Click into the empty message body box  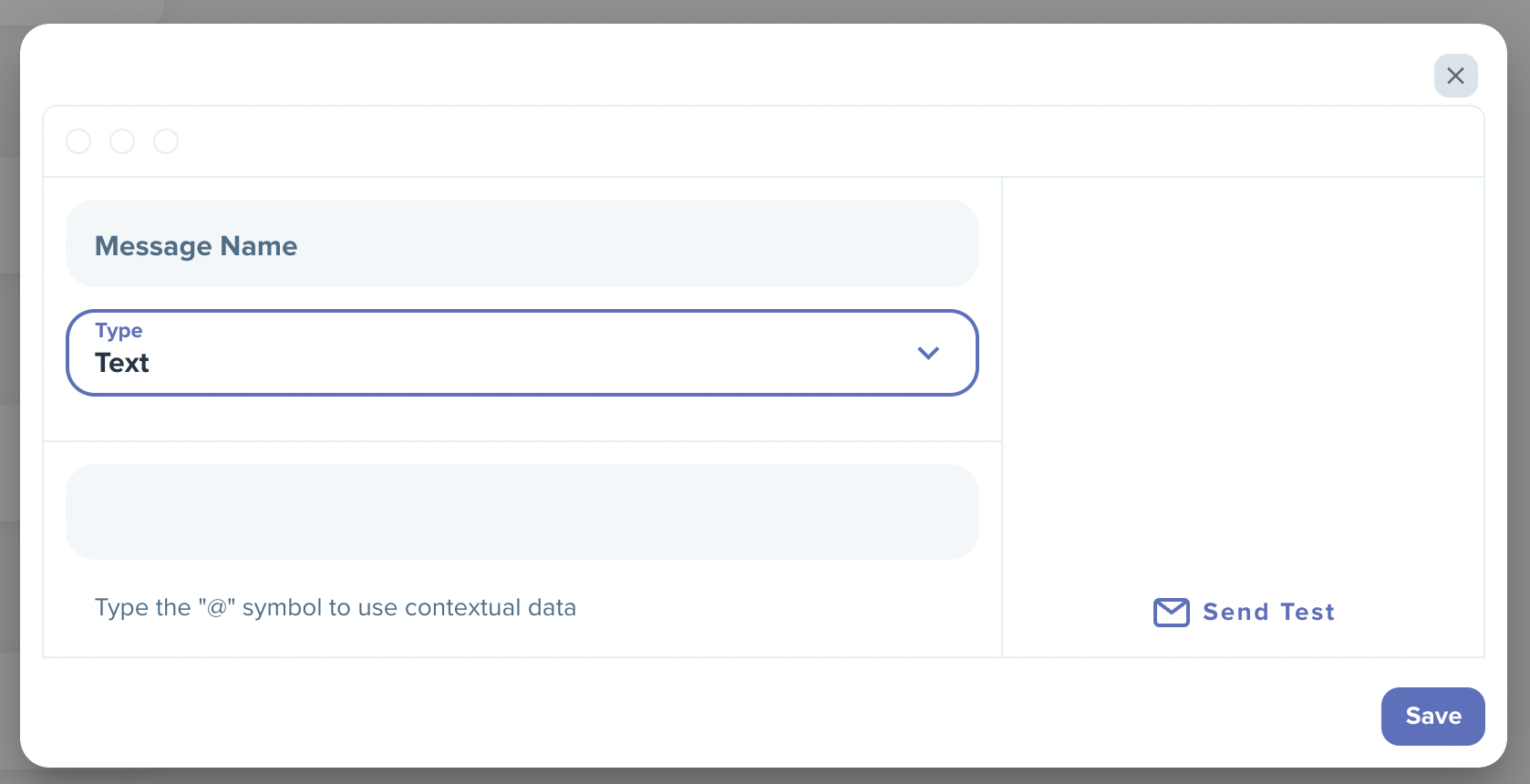pos(522,511)
